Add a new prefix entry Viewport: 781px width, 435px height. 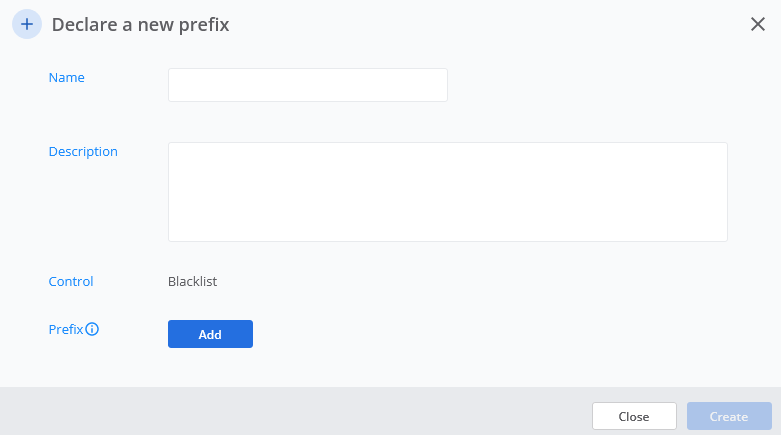click(x=210, y=334)
